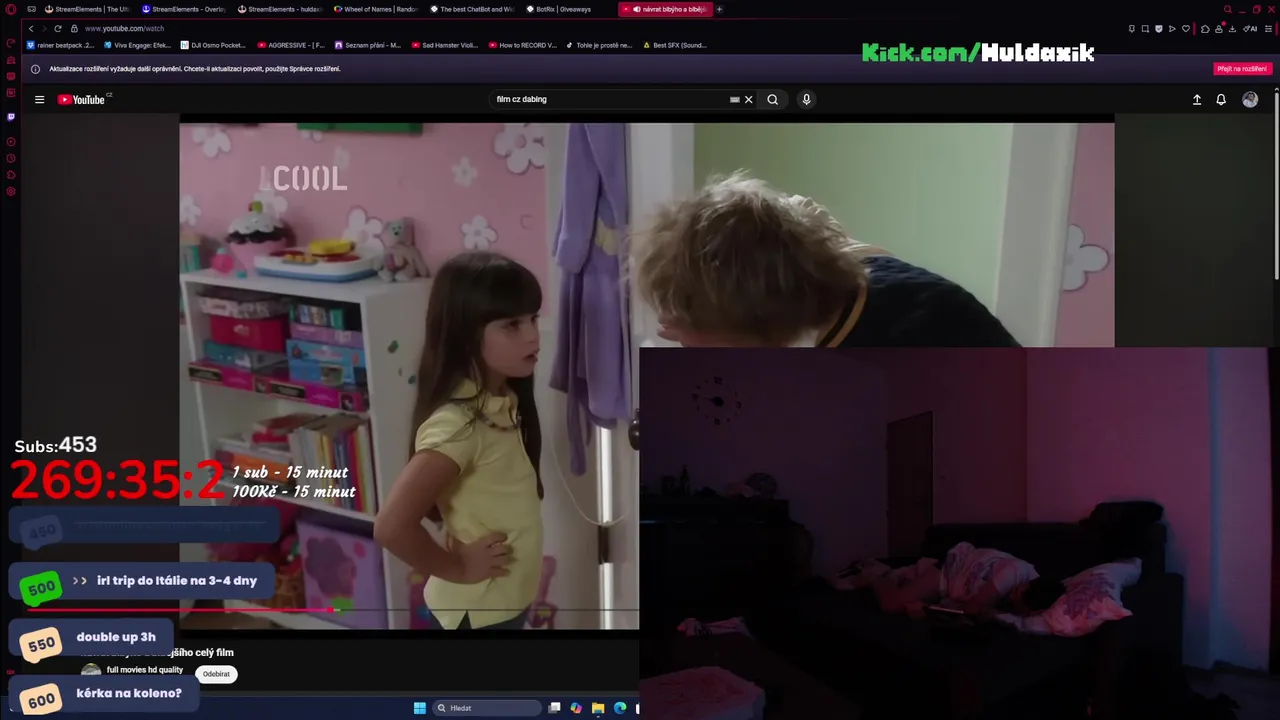Screen dimensions: 1280x720
Task: Open Microsoft Edge from the taskbar
Action: tap(620, 708)
